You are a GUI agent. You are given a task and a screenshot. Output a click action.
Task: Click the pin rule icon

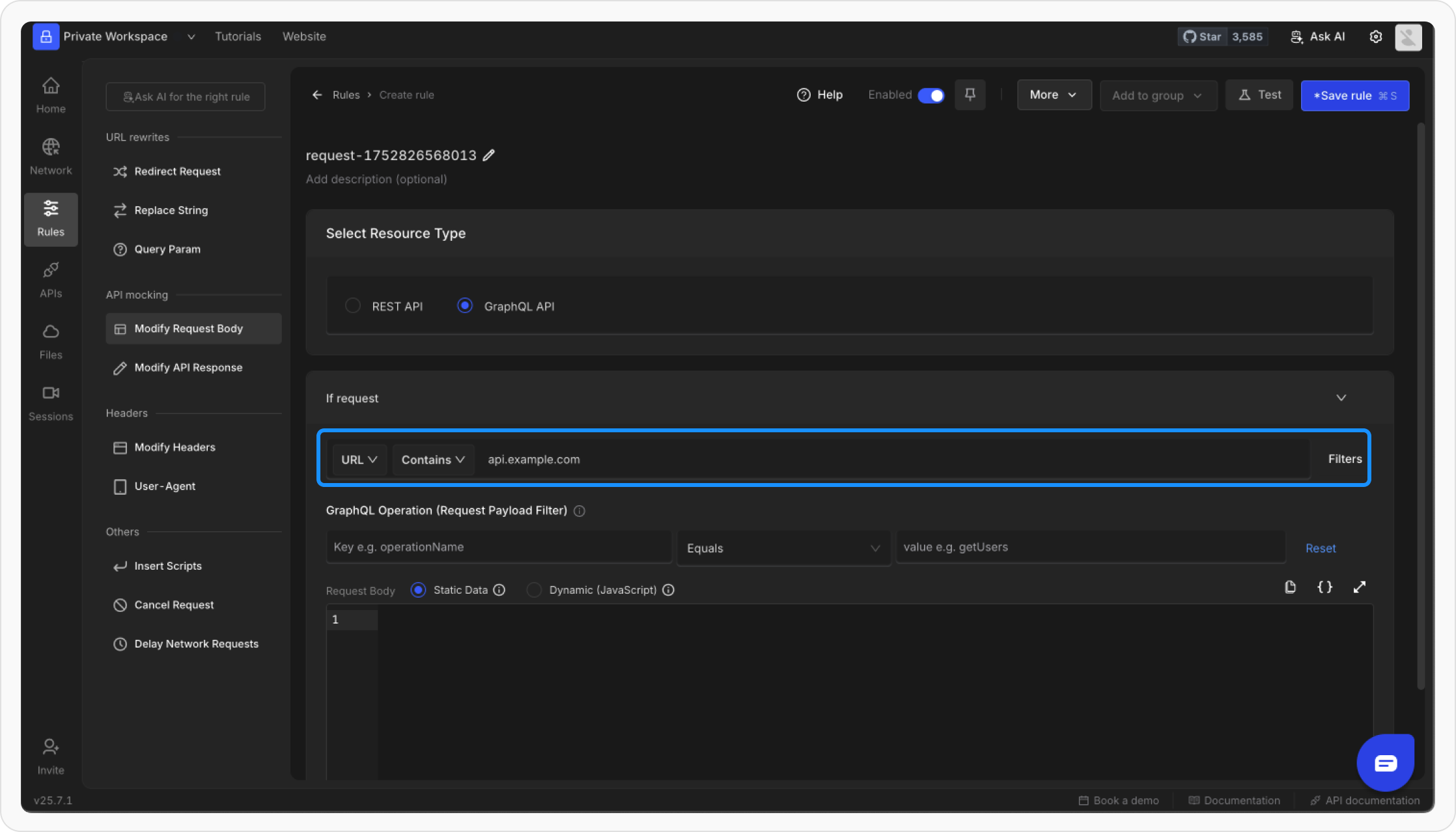(x=970, y=95)
